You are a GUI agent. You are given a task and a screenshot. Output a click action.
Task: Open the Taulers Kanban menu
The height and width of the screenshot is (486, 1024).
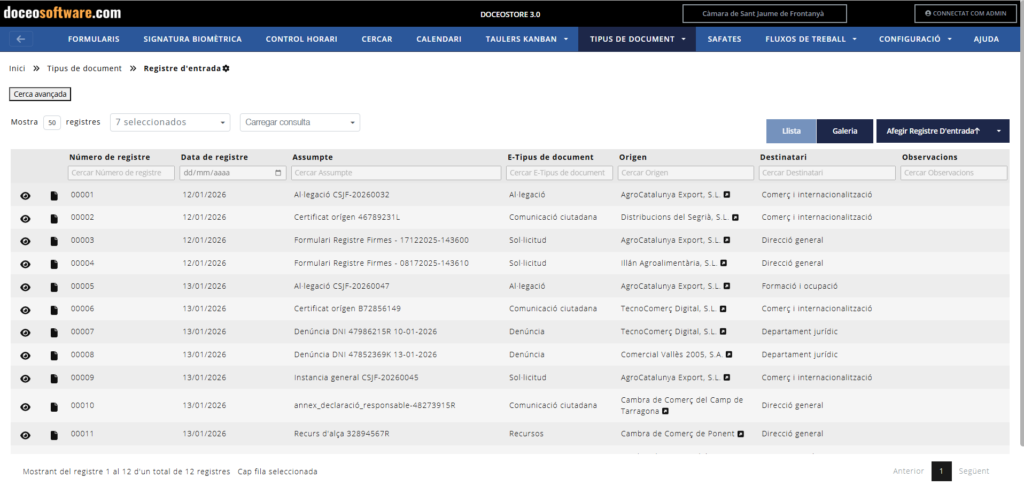(526, 39)
